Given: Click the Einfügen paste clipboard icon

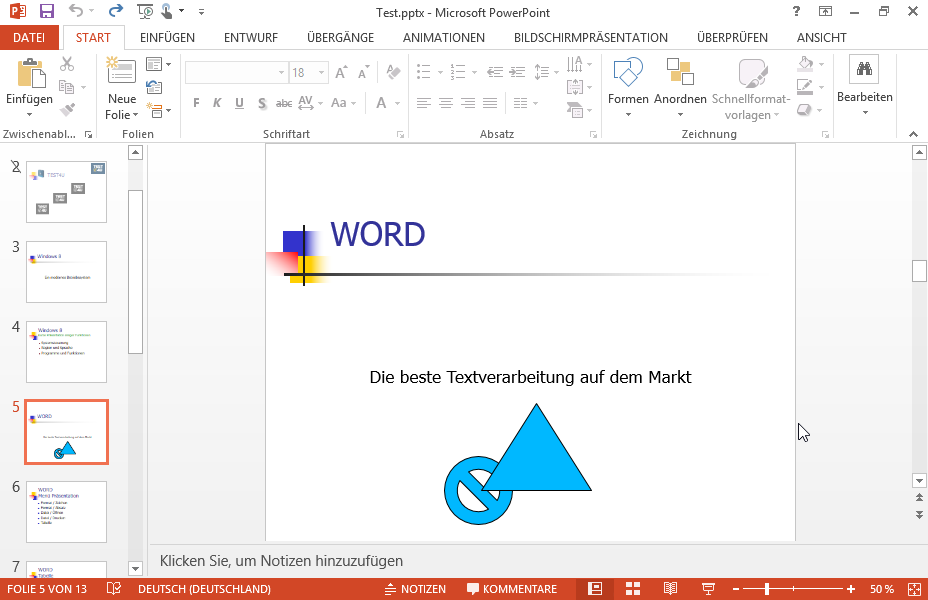Looking at the screenshot, I should tap(31, 73).
